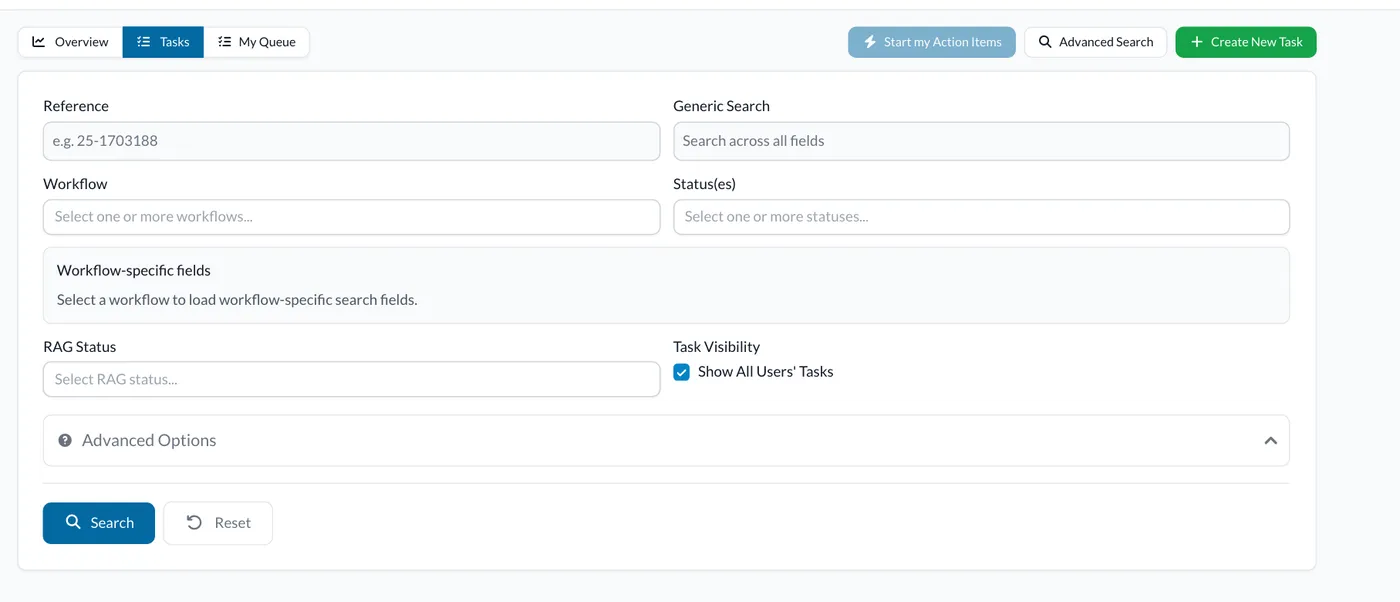This screenshot has width=1400, height=602.
Task: Click Start my Action Items button
Action: (932, 42)
